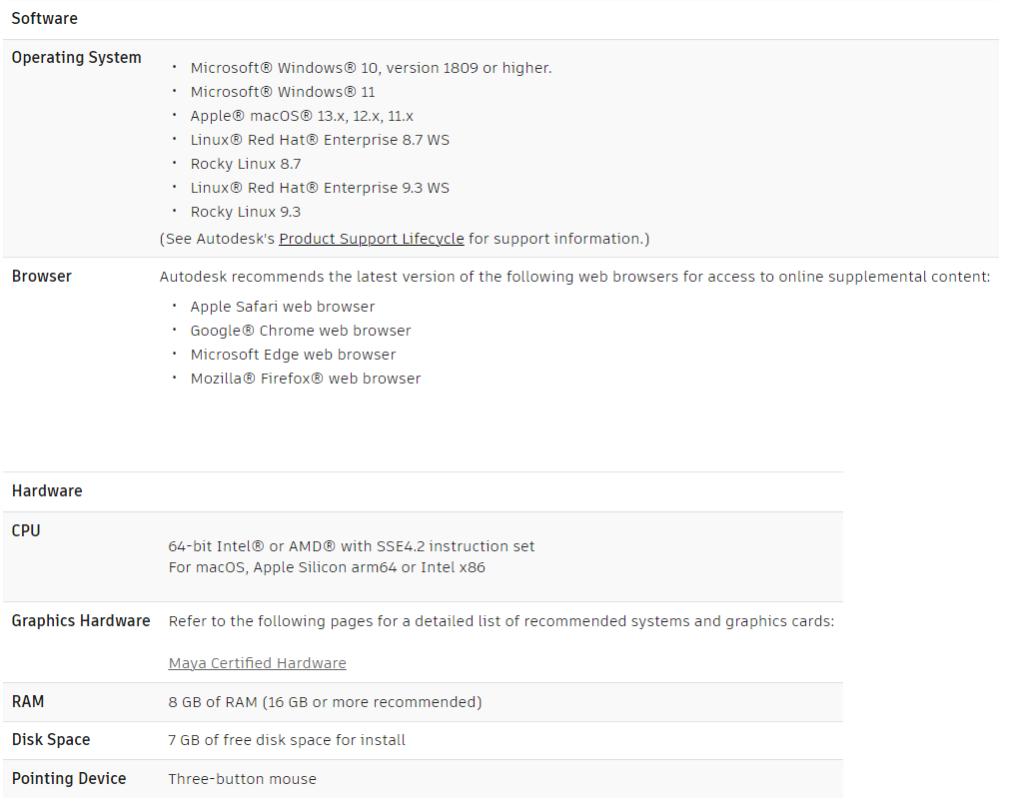
Task: Open the Maya Certified Hardware link
Action: pos(257,663)
